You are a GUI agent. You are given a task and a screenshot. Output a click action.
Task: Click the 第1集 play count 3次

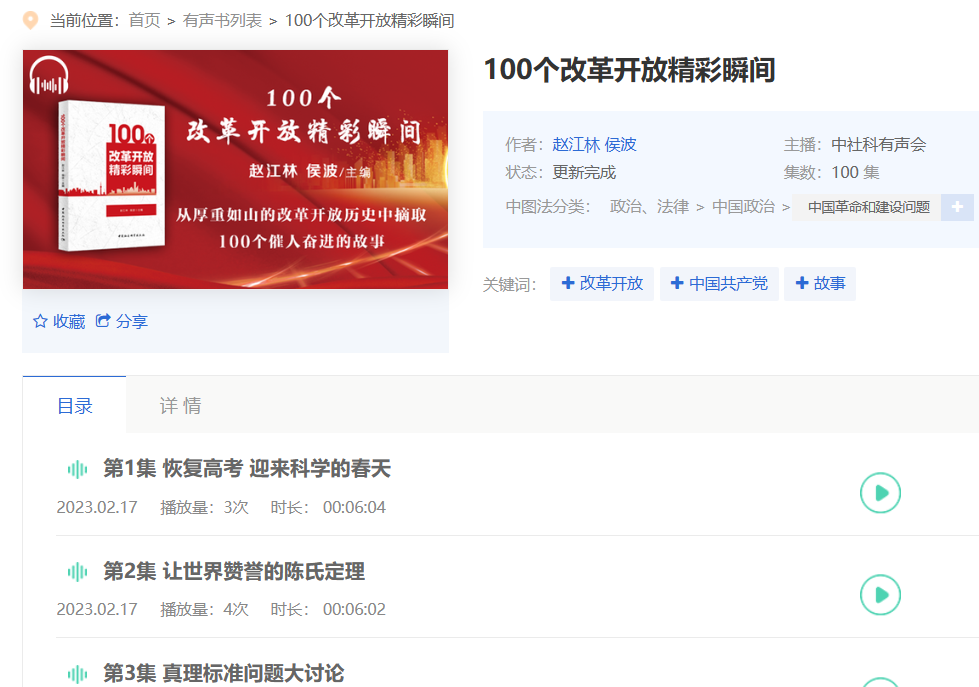coord(236,507)
